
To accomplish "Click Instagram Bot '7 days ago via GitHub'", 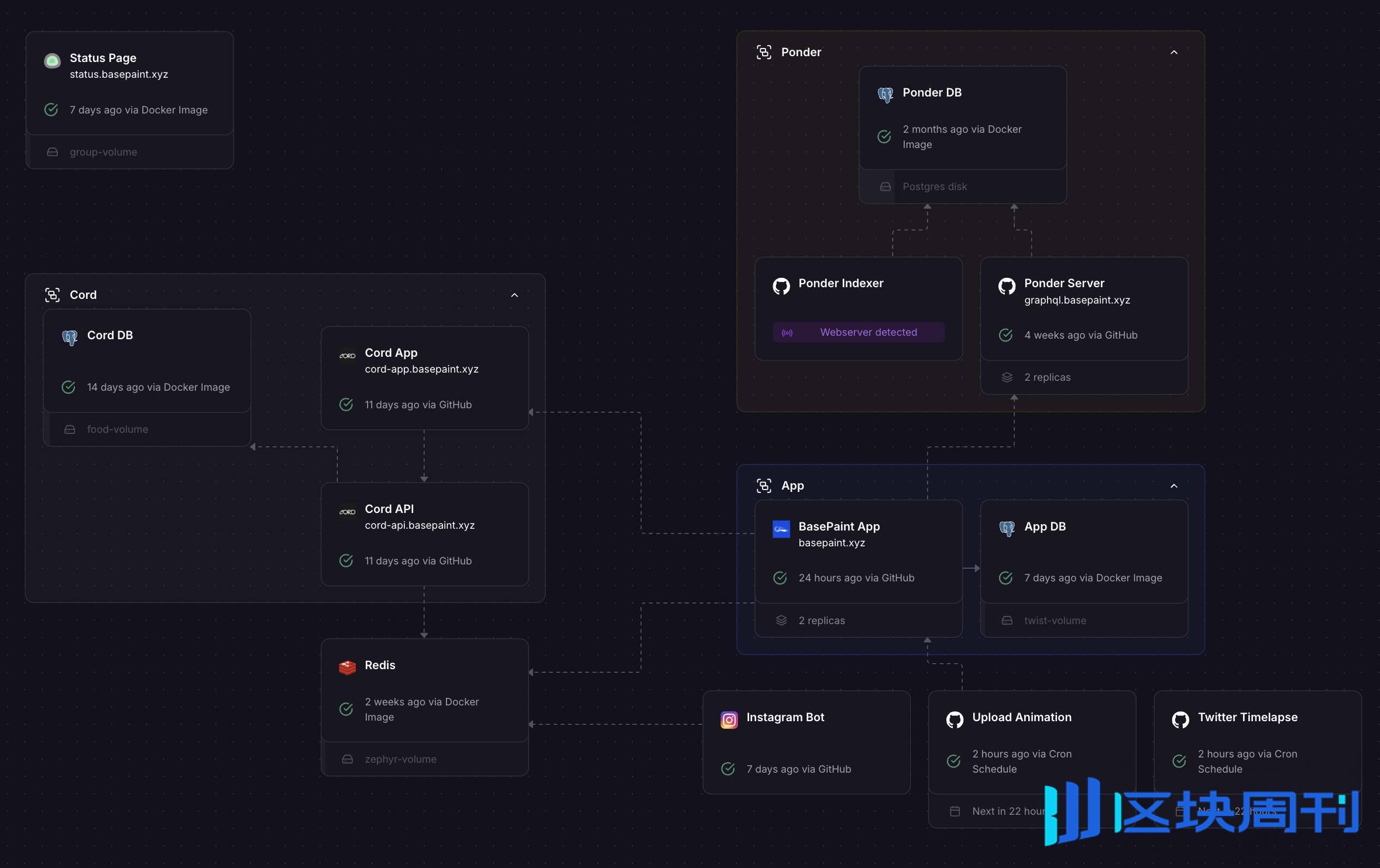I will [798, 769].
